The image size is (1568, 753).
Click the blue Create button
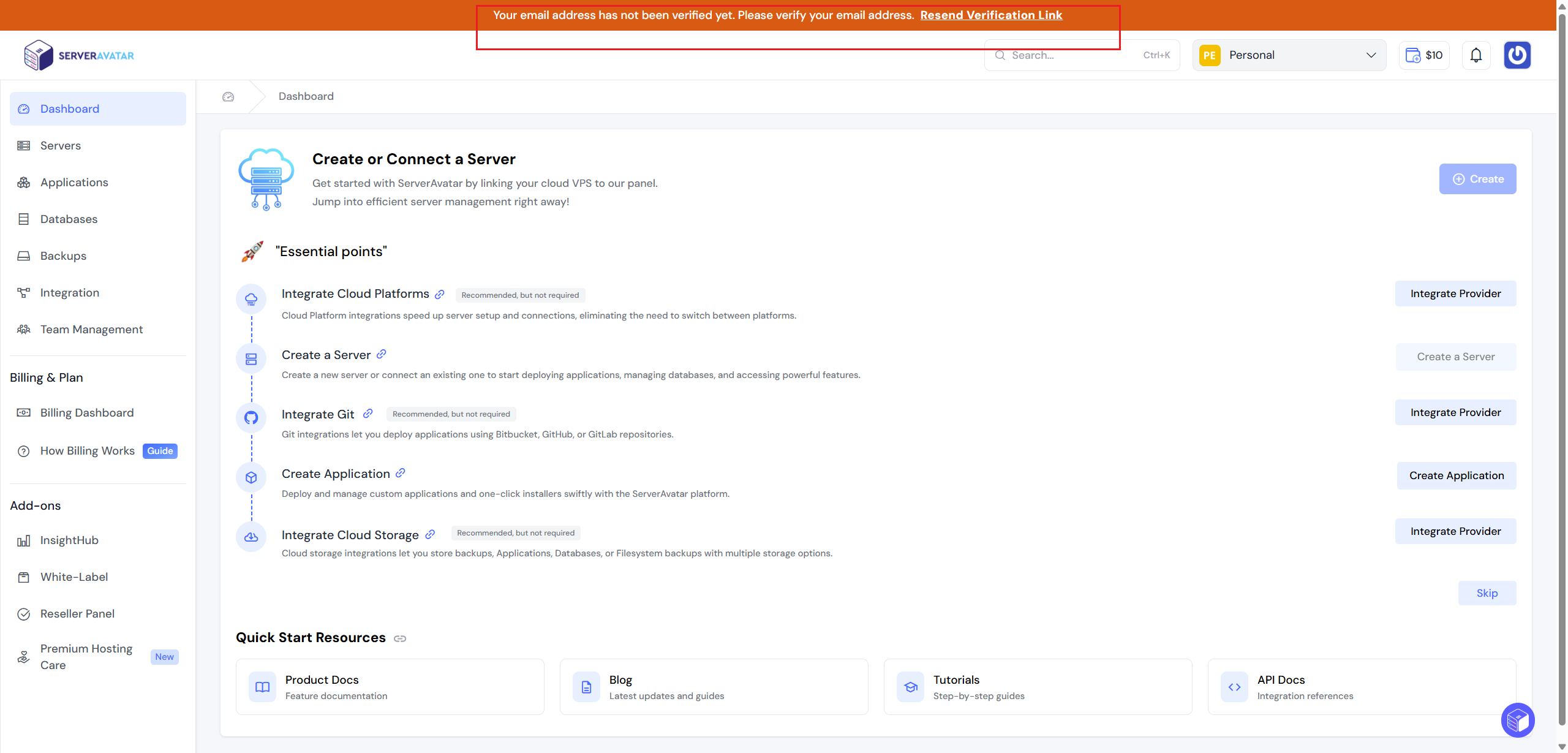(1477, 179)
